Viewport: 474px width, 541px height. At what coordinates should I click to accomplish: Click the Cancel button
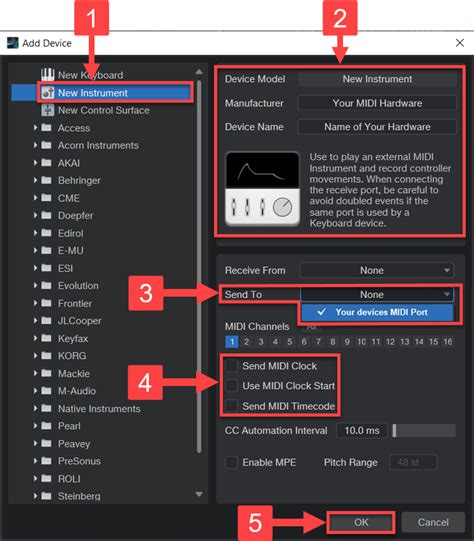tap(433, 522)
